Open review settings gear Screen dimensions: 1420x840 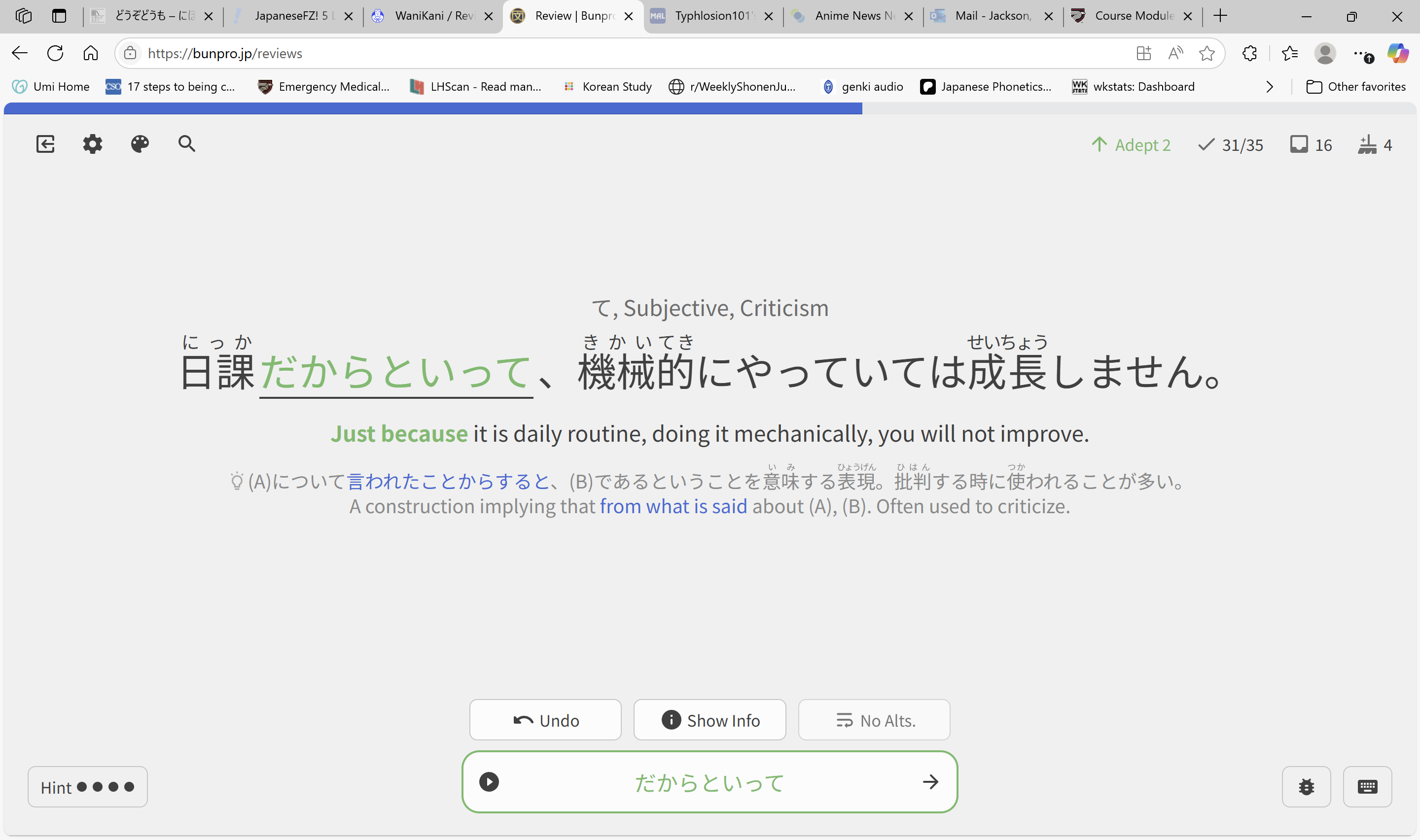pyautogui.click(x=93, y=144)
